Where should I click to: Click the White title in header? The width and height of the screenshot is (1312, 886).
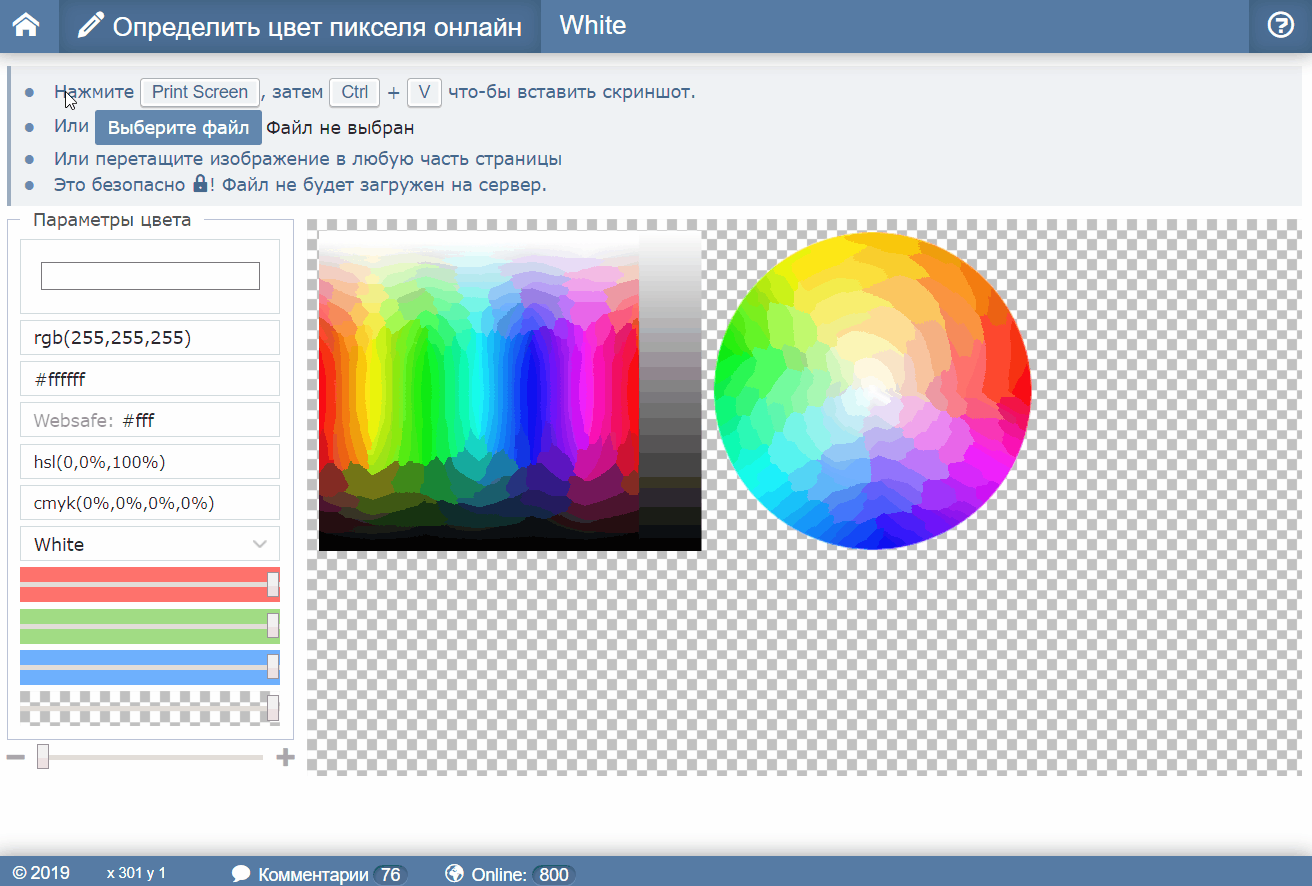click(x=593, y=26)
